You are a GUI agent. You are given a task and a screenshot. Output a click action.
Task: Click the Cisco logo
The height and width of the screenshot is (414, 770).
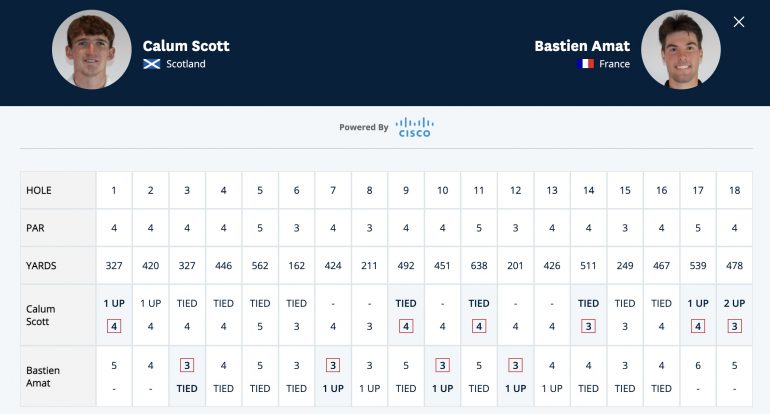(414, 127)
